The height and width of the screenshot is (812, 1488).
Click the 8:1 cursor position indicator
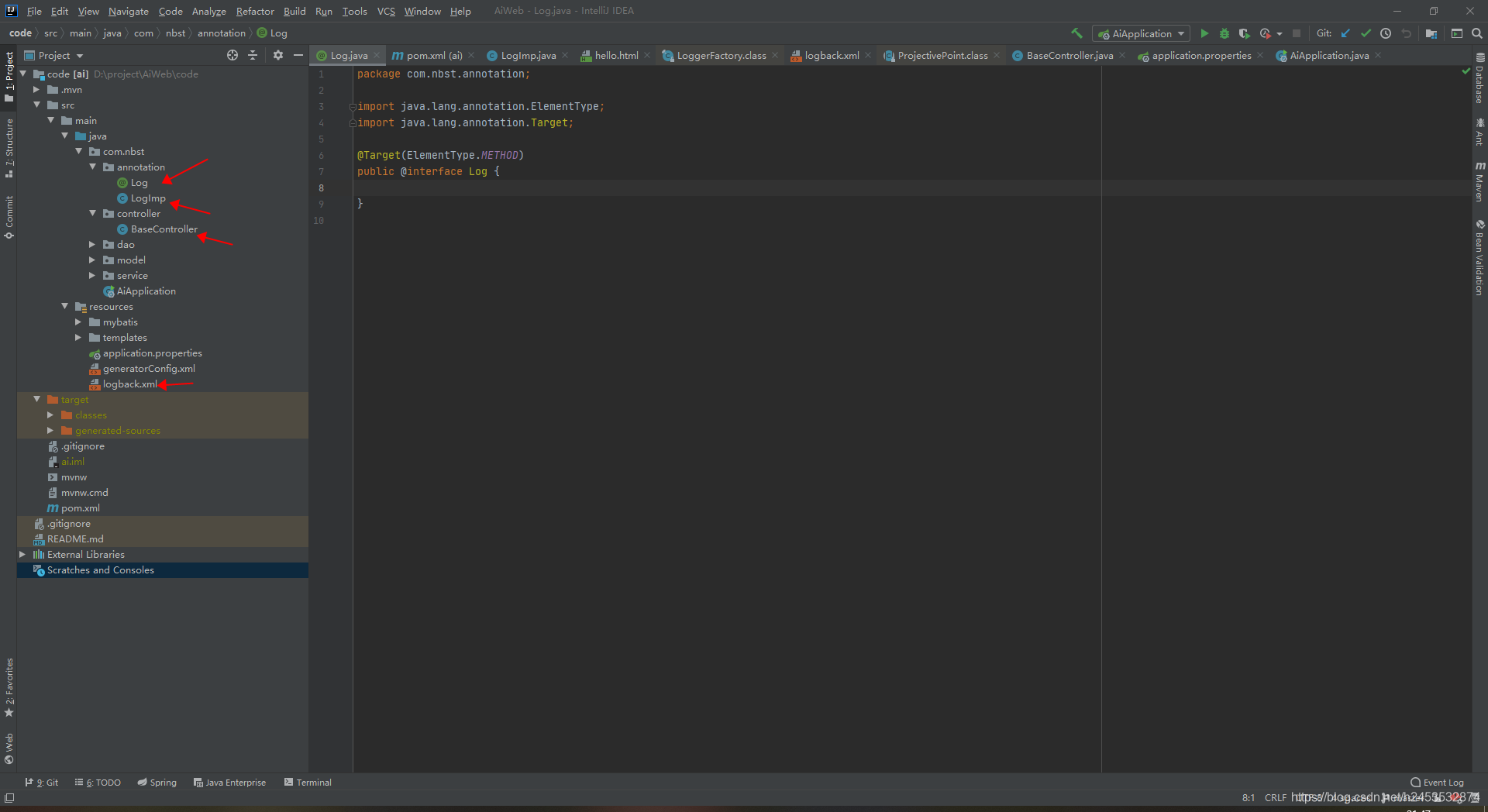click(1249, 797)
